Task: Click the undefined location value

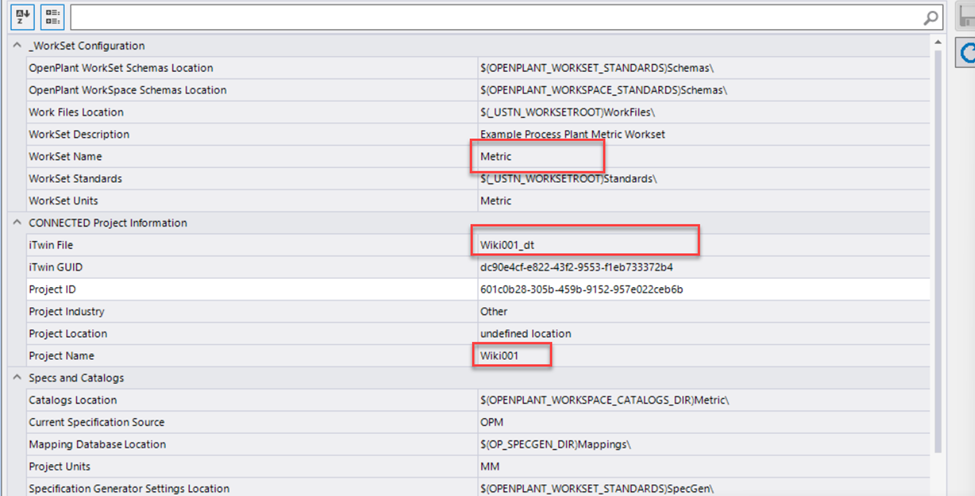Action: click(525, 334)
